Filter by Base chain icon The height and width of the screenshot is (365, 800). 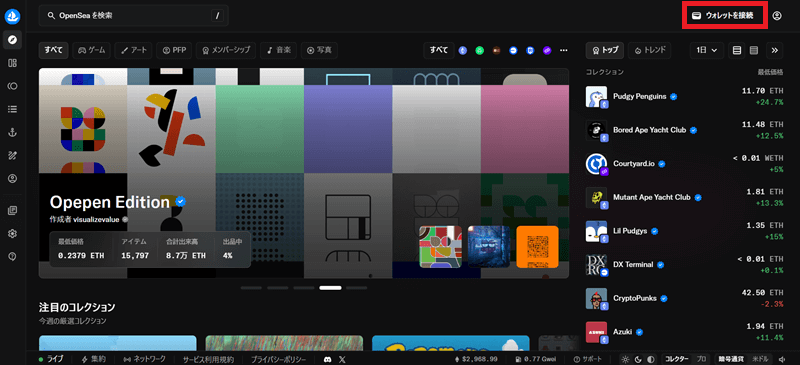(513, 50)
